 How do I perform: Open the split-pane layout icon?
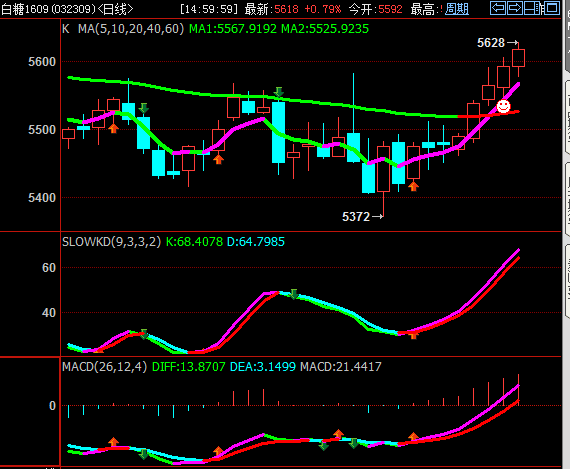532,8
